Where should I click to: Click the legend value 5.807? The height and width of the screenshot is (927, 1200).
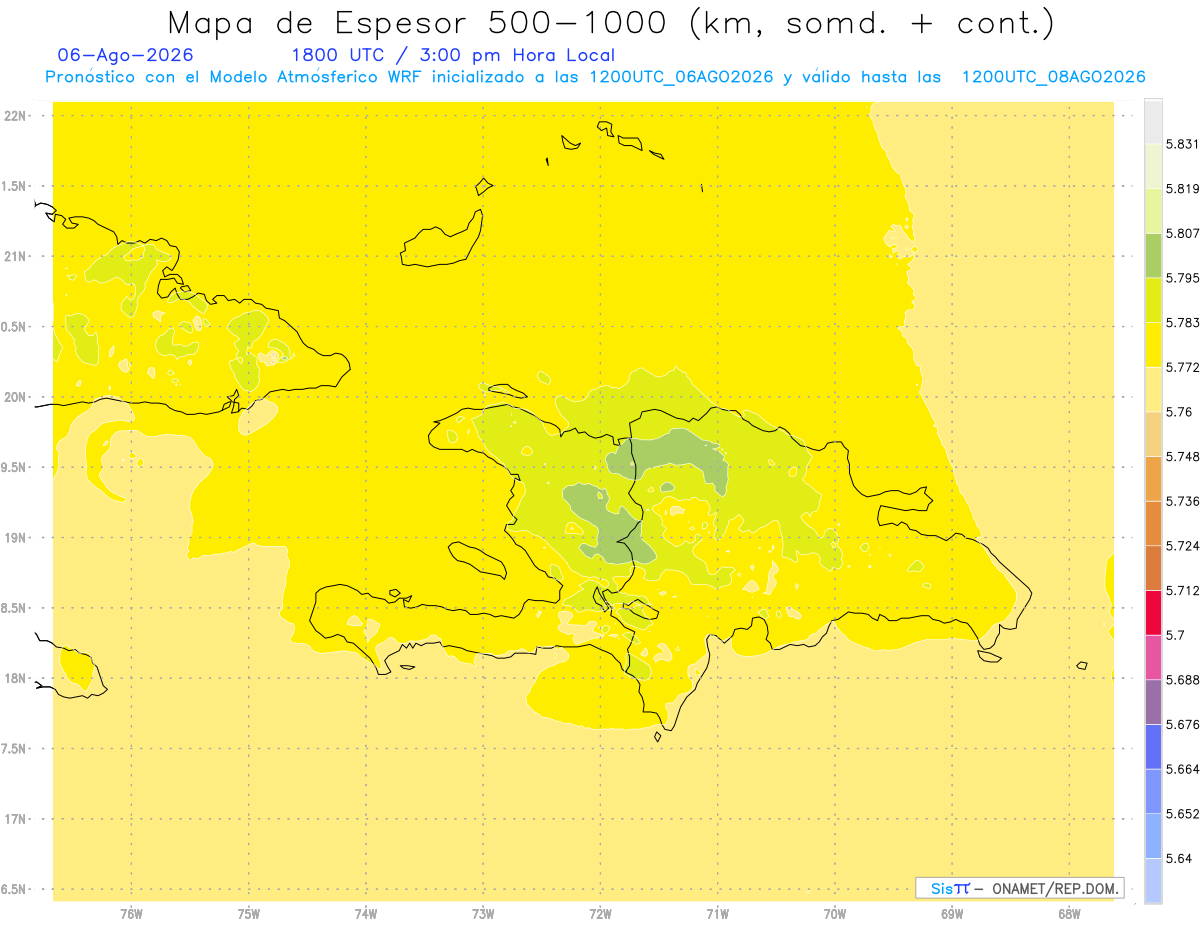tap(1182, 233)
